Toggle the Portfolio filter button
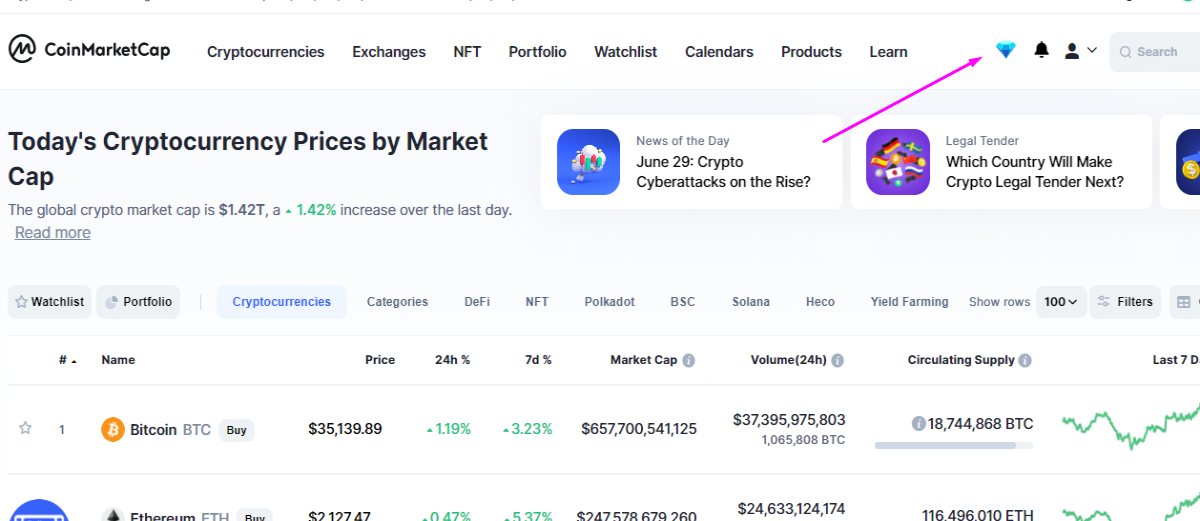This screenshot has height=521, width=1200. (x=139, y=302)
